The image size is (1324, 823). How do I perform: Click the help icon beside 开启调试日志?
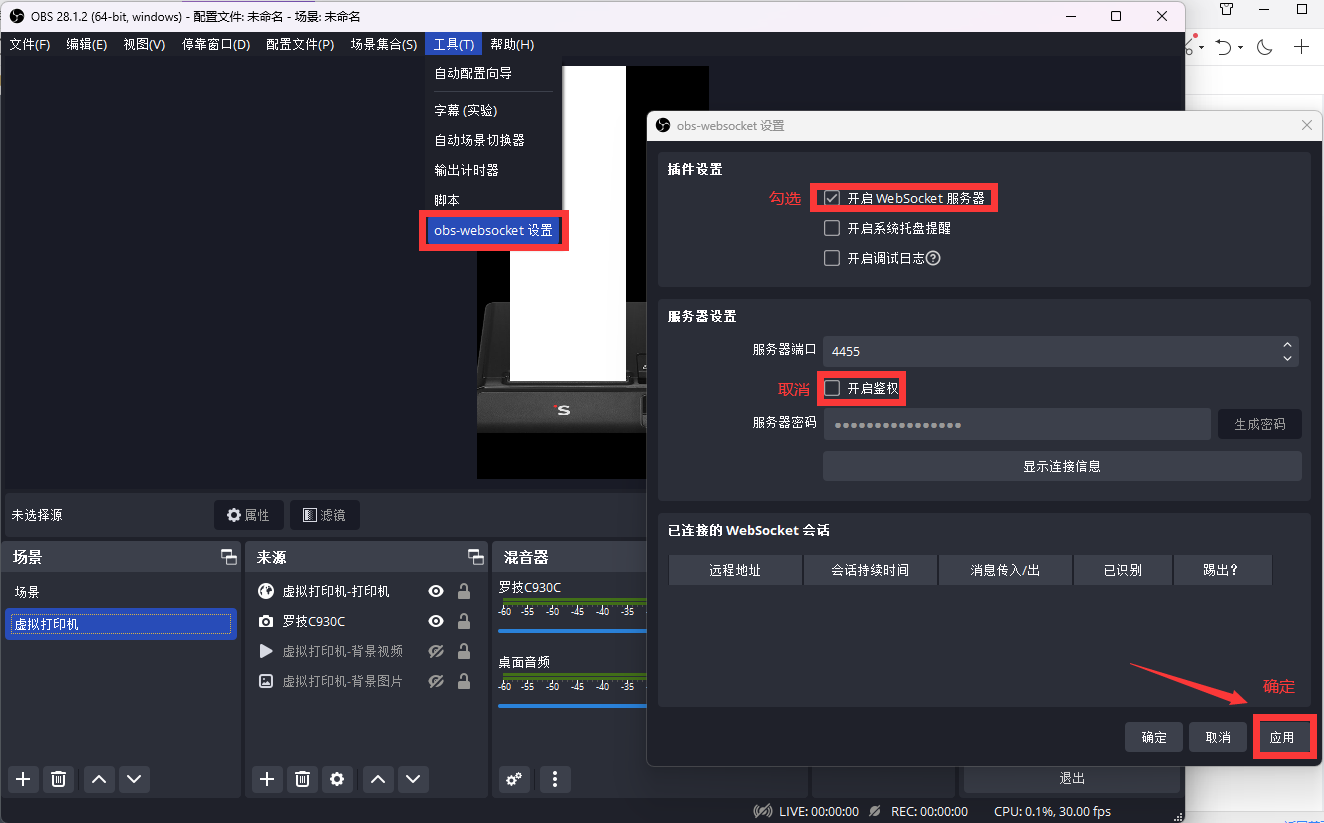coord(933,258)
